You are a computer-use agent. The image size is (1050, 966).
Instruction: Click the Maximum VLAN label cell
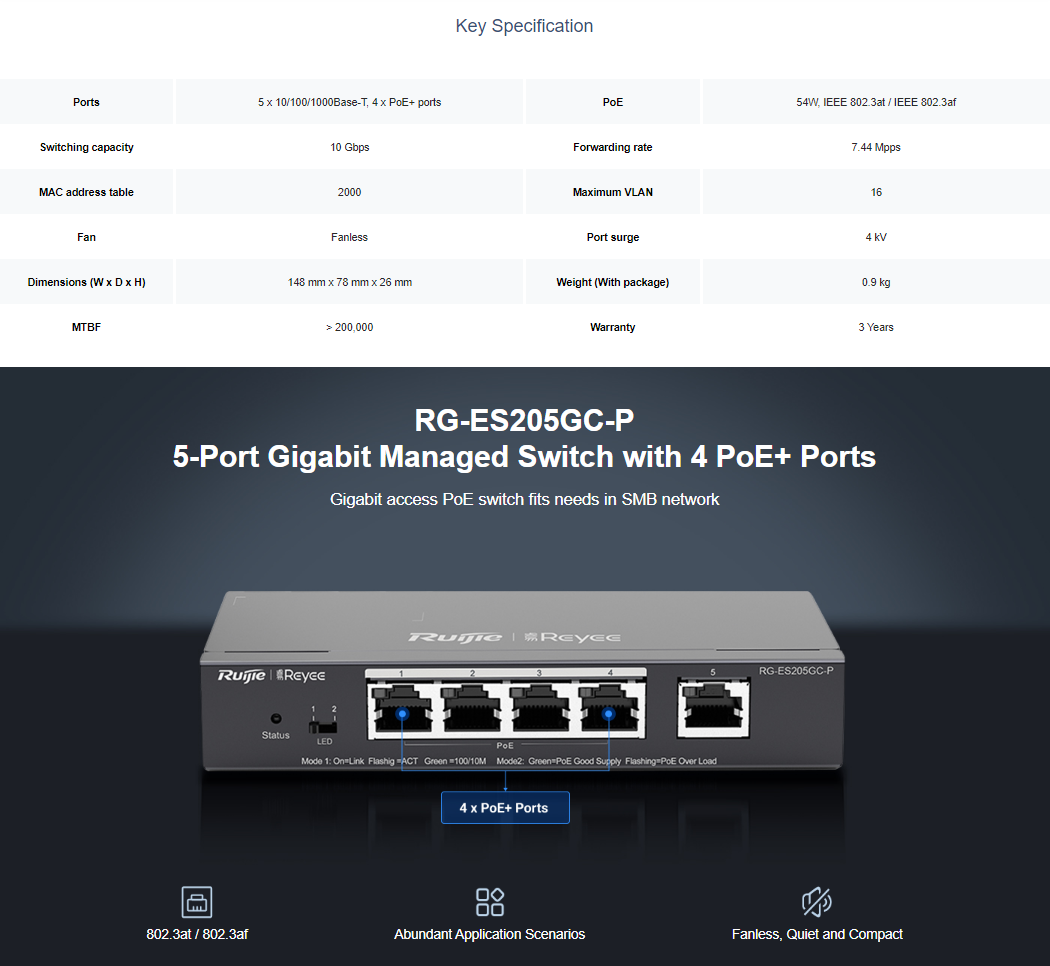click(x=613, y=192)
